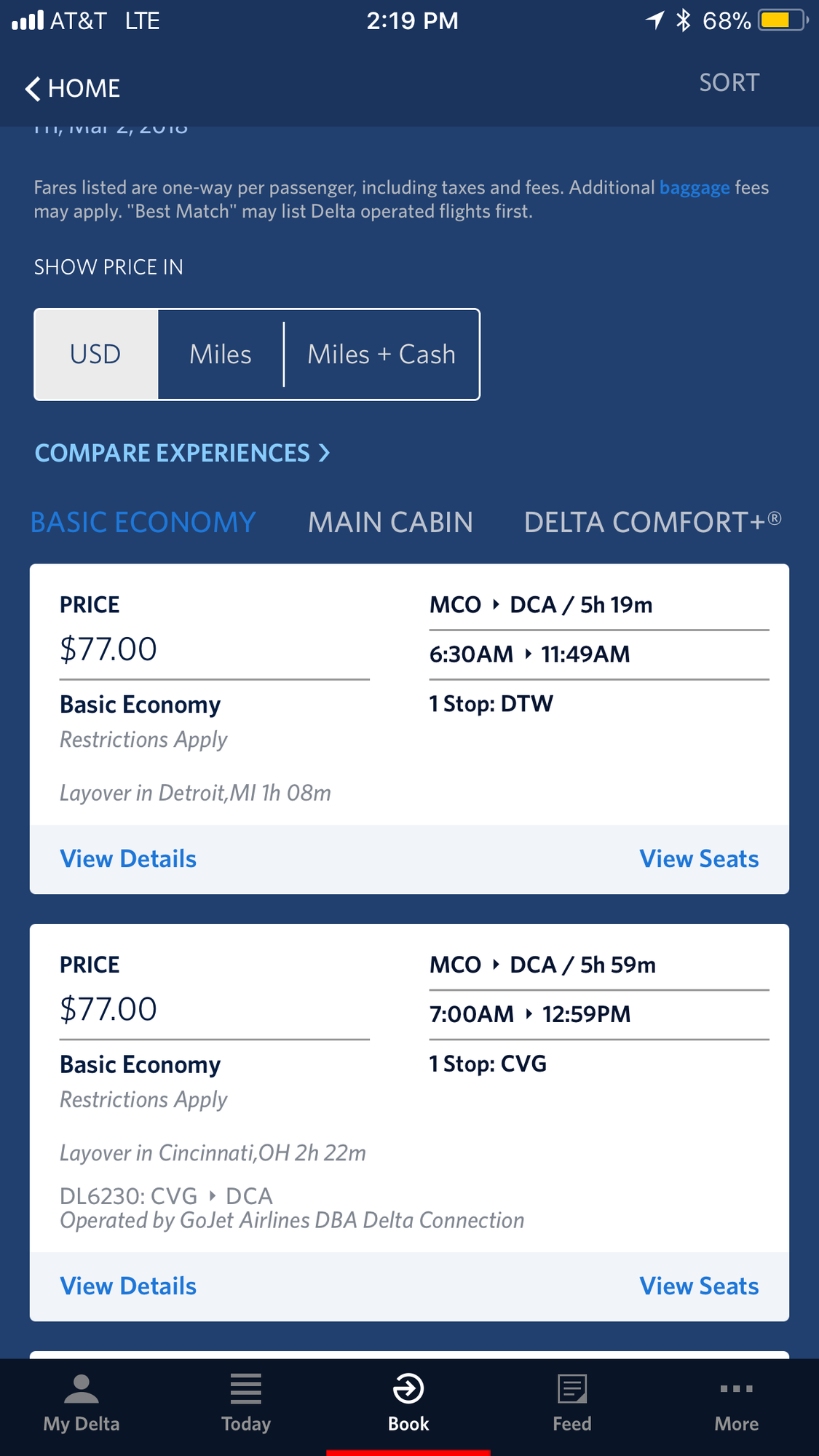This screenshot has height=1456, width=819.
Task: Switch price display to Miles + Cash
Action: tap(381, 355)
